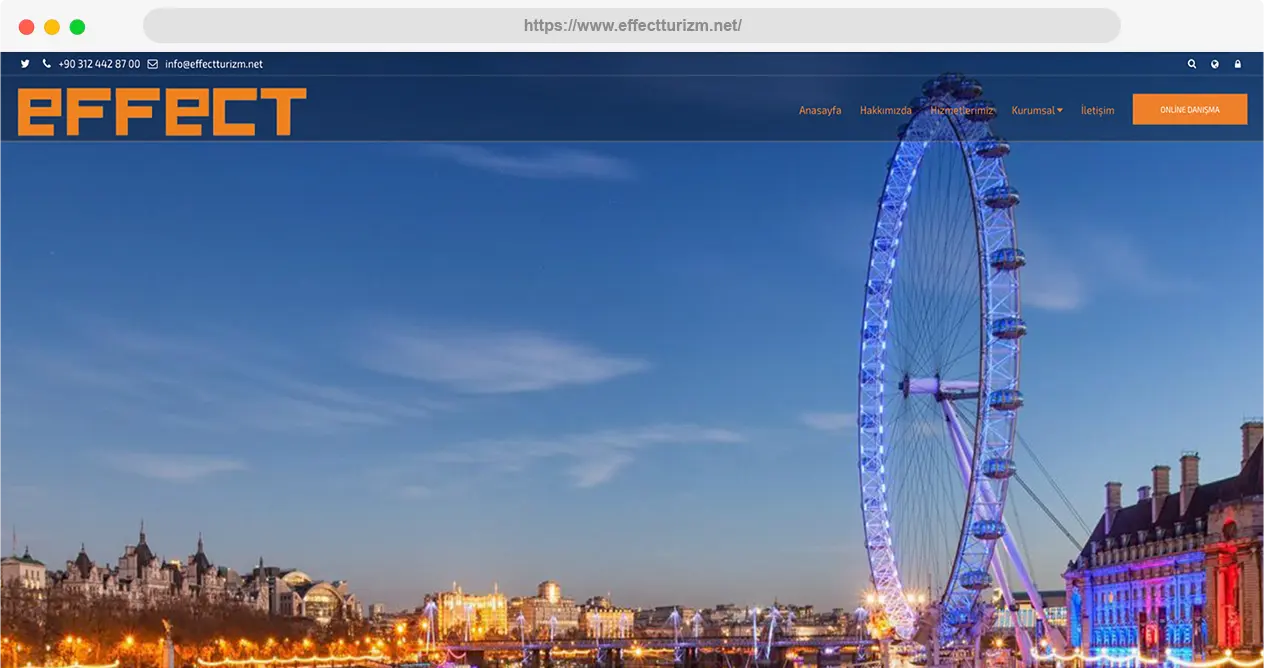Click the EFFECT logo
The width and height of the screenshot is (1264, 668).
click(x=162, y=111)
